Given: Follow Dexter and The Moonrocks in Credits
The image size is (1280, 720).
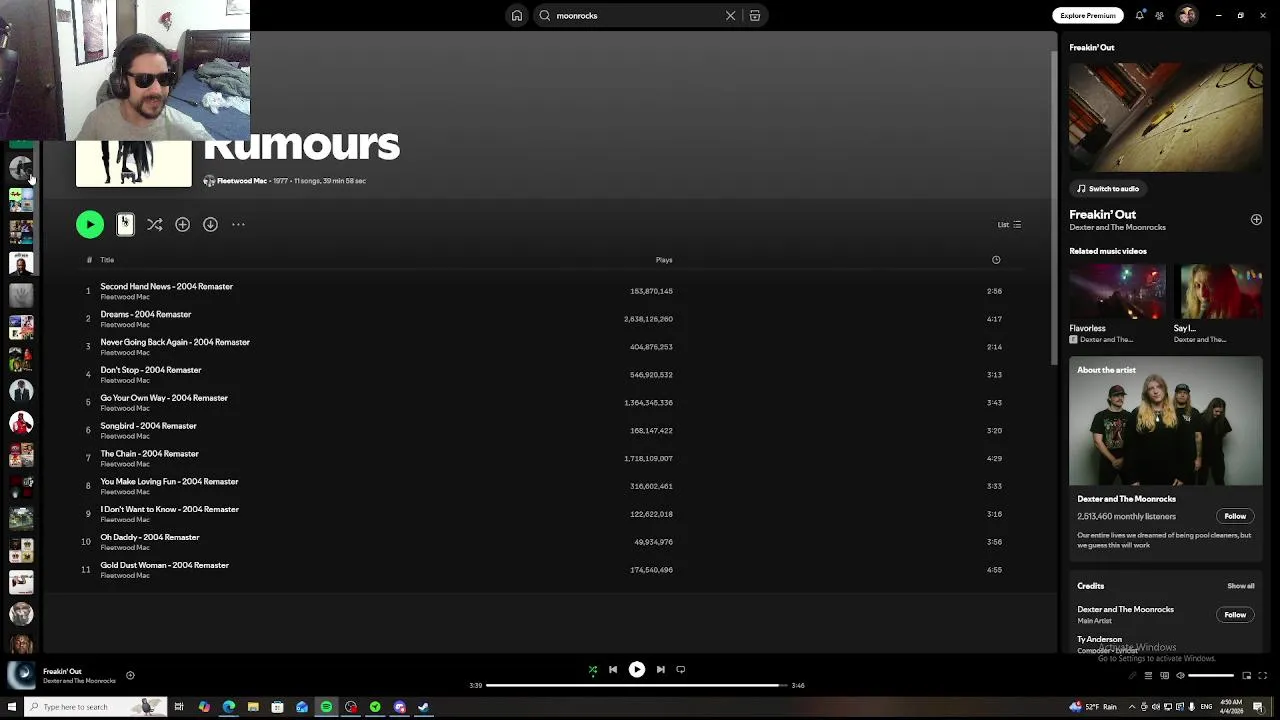Looking at the screenshot, I should [1235, 615].
